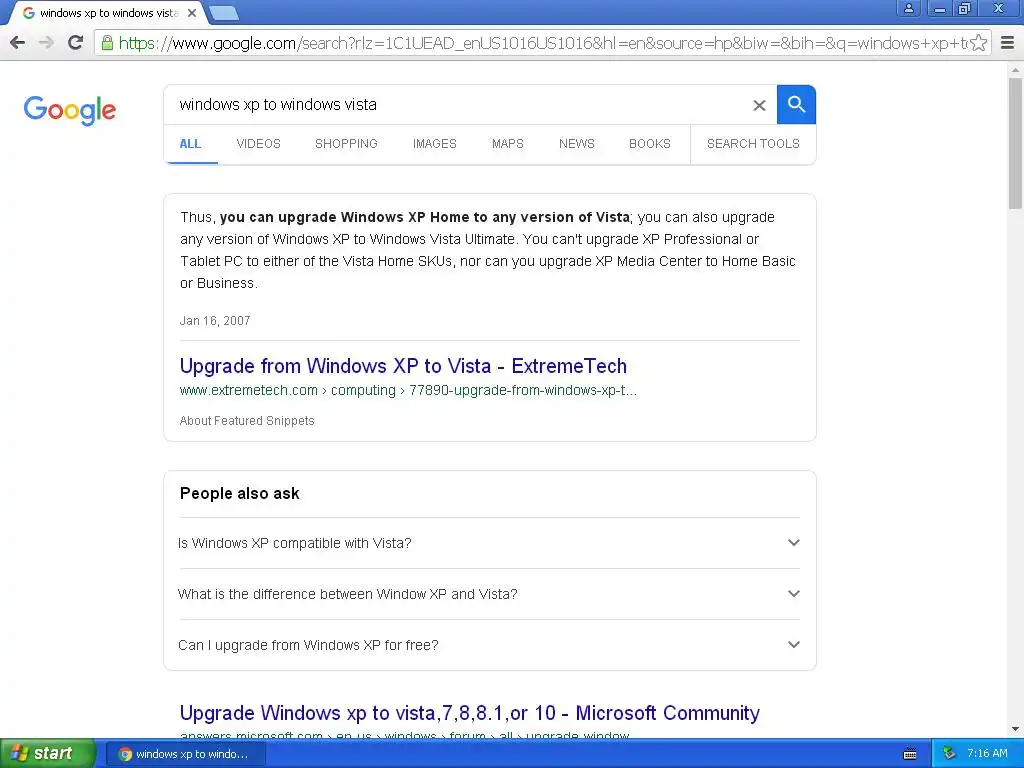
Task: Open a new tab with the new-tab button
Action: click(224, 13)
